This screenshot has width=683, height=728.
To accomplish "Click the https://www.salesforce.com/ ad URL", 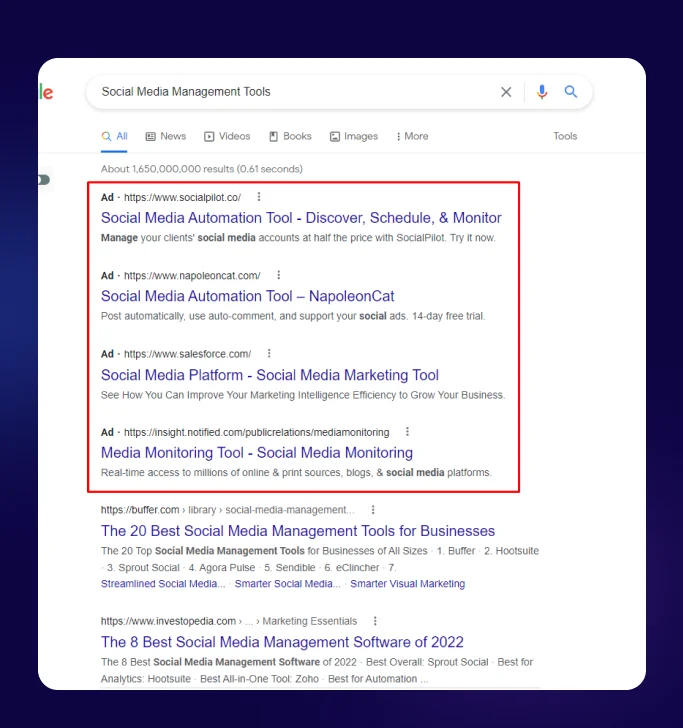I will coord(188,354).
